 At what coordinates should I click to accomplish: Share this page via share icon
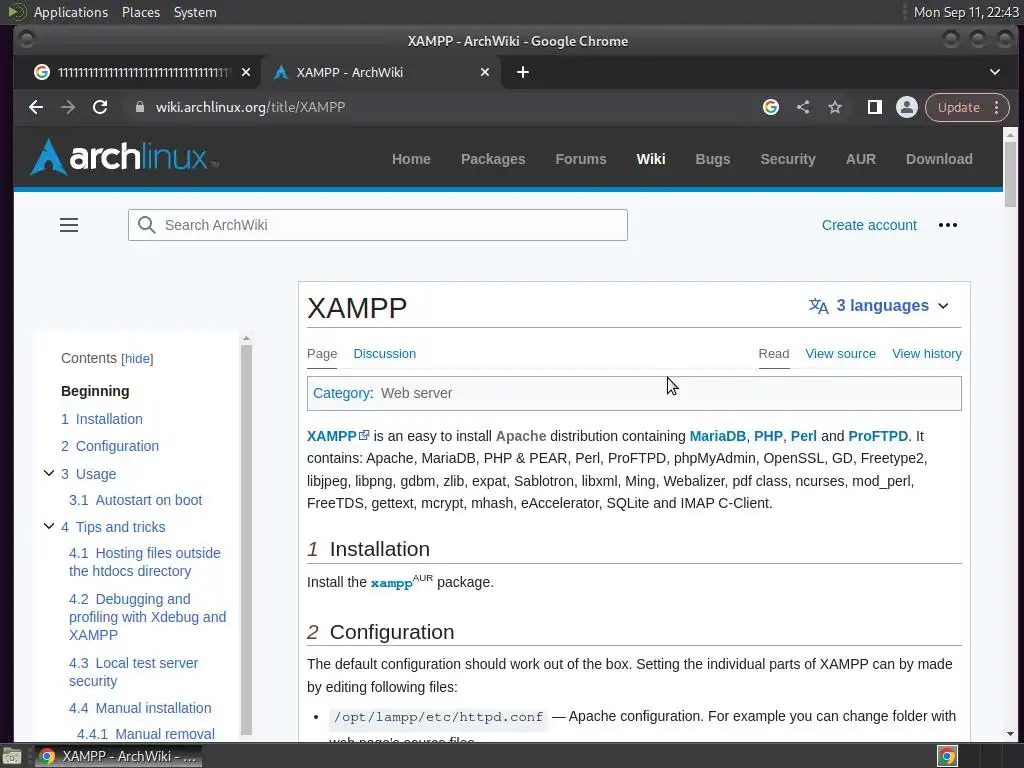point(803,107)
